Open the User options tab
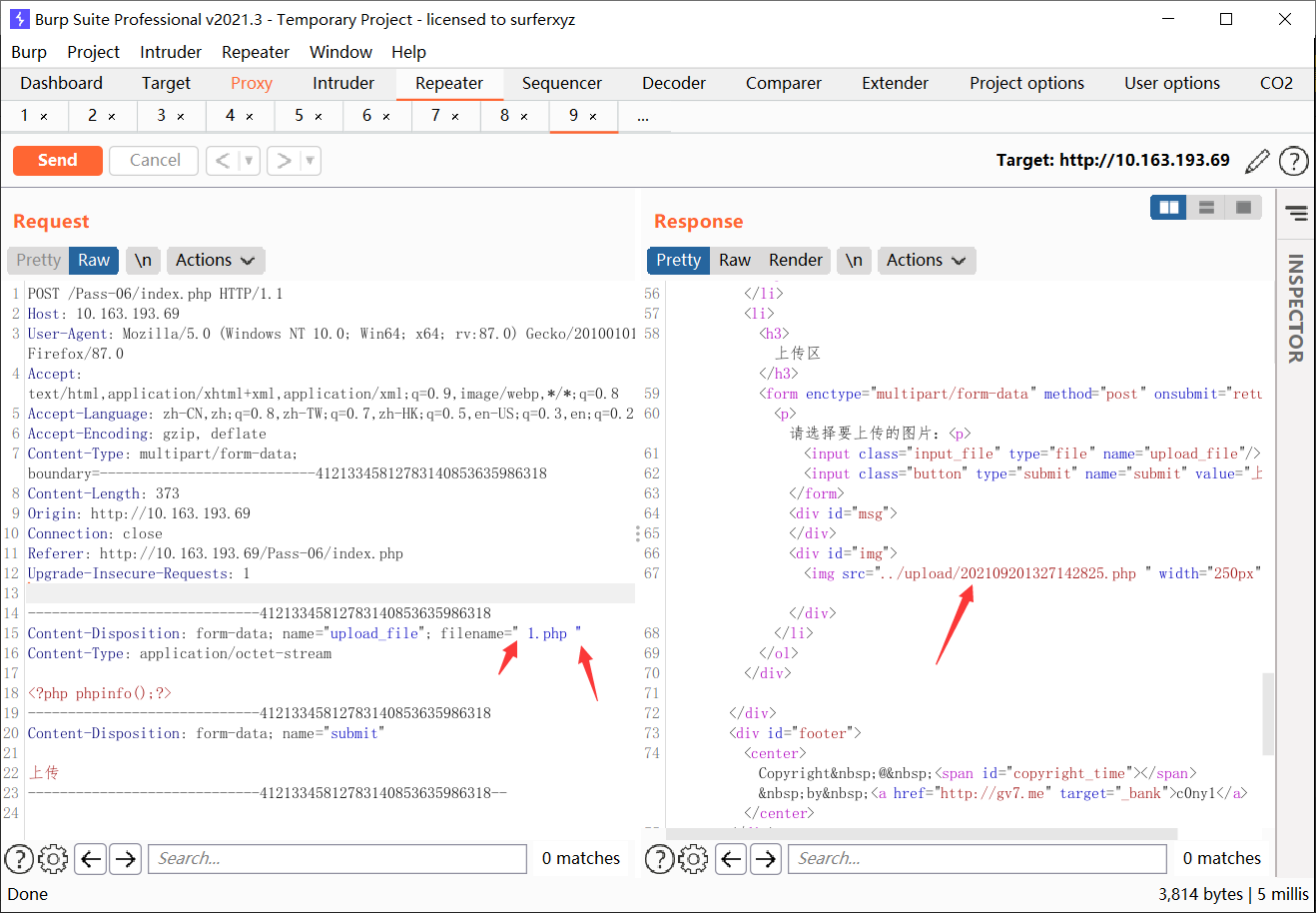The height and width of the screenshot is (913, 1316). [1172, 83]
